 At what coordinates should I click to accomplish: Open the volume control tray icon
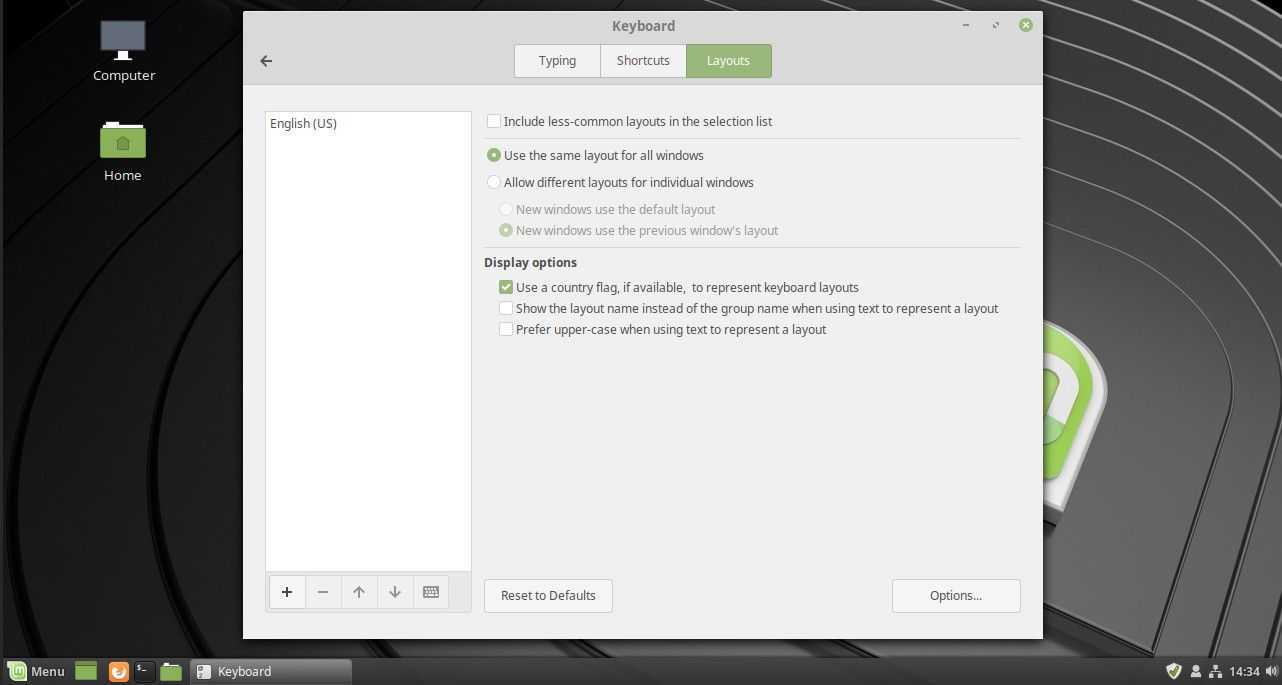click(1270, 671)
